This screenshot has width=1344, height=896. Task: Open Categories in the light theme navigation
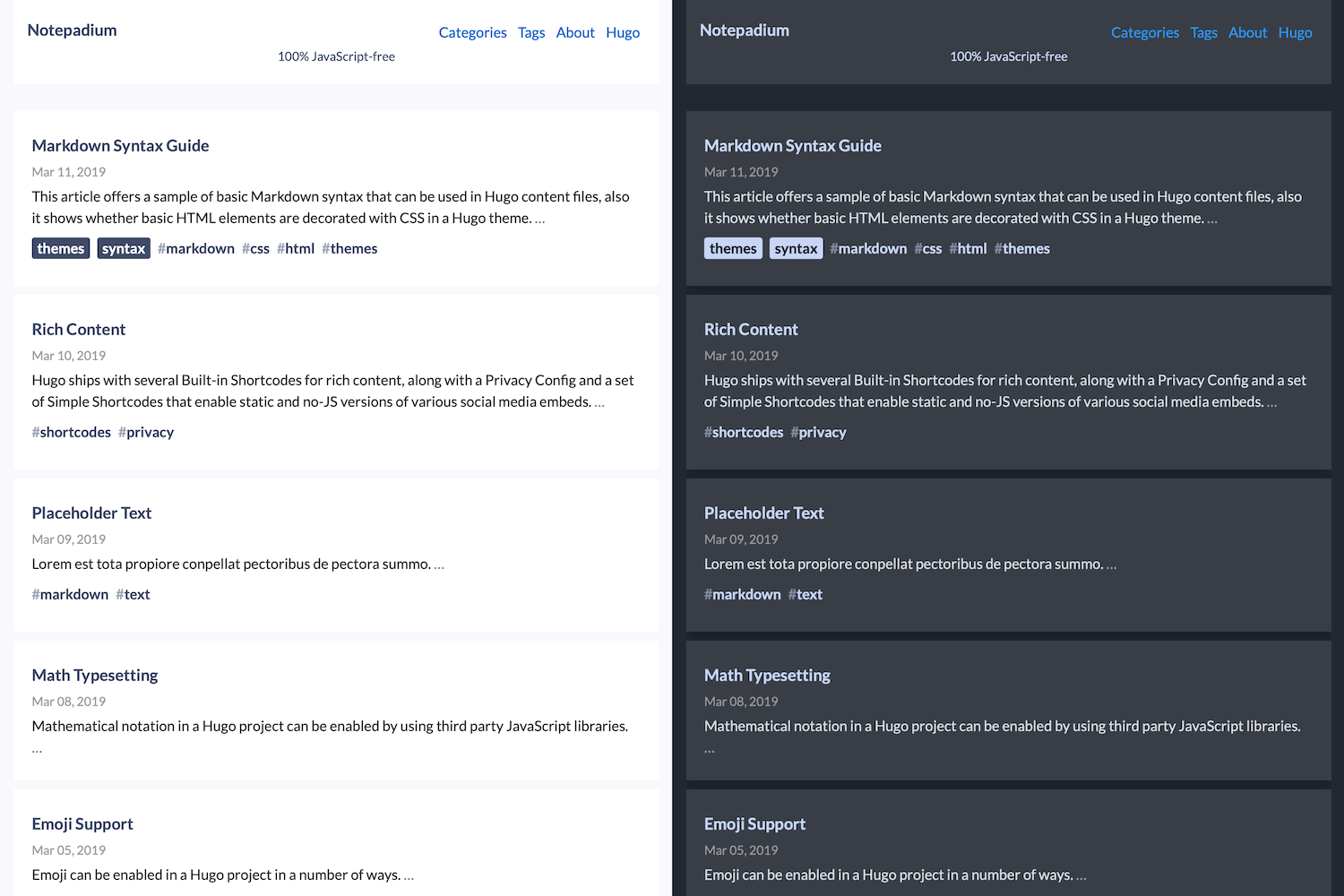[472, 32]
